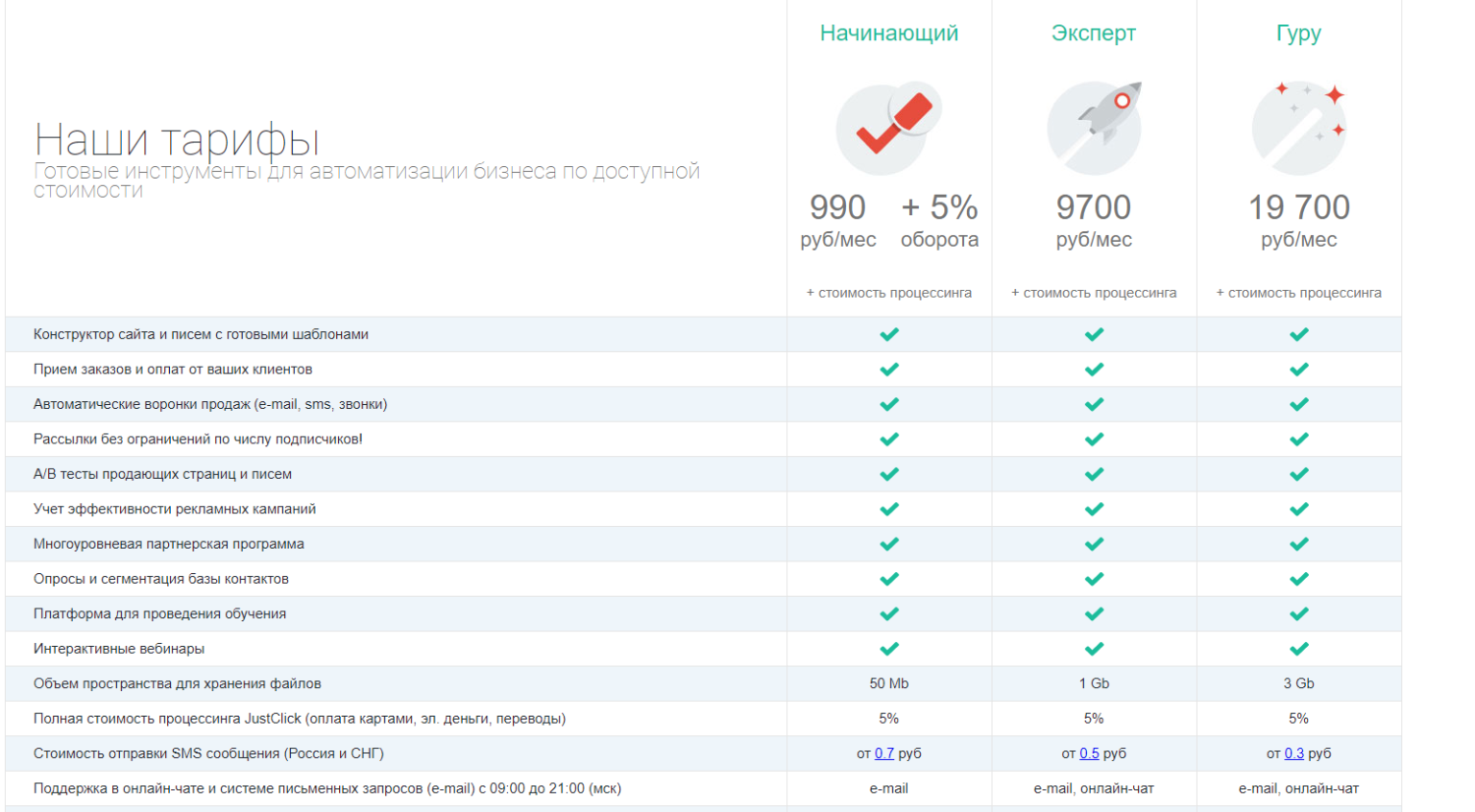The width and height of the screenshot is (1475, 812).
Task: Click Гуру checkmark for Прием заказов row
Action: click(1299, 370)
